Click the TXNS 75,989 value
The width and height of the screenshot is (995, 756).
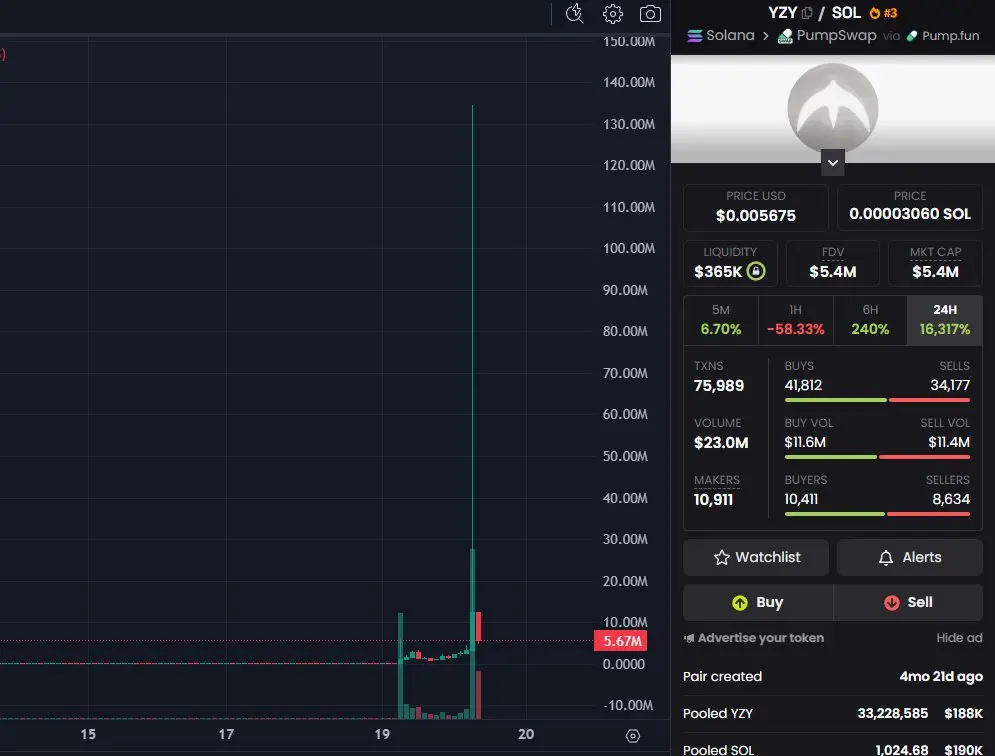click(x=718, y=386)
